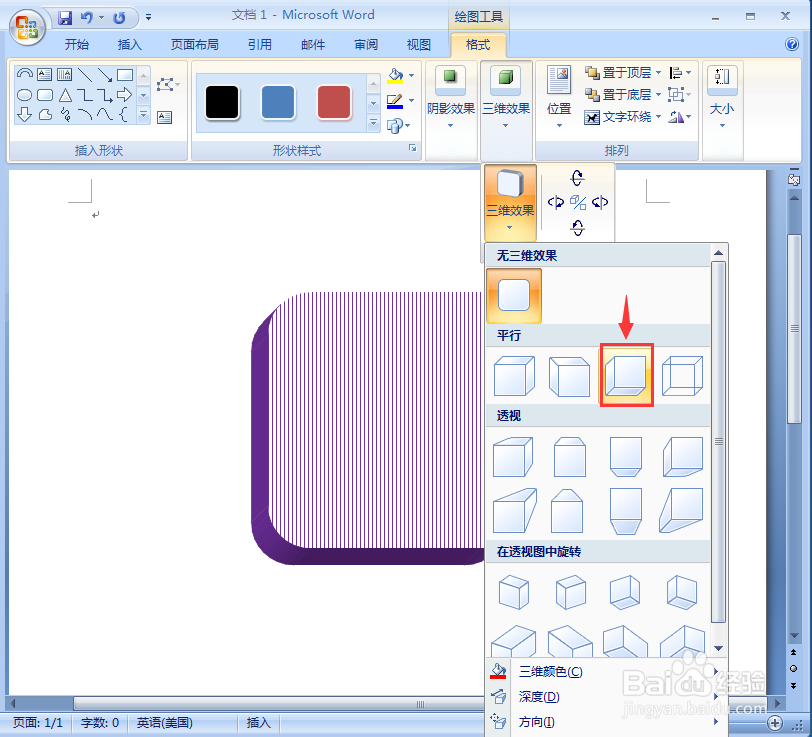Open shape fill paint bucket
This screenshot has height=737, width=812.
[395, 76]
